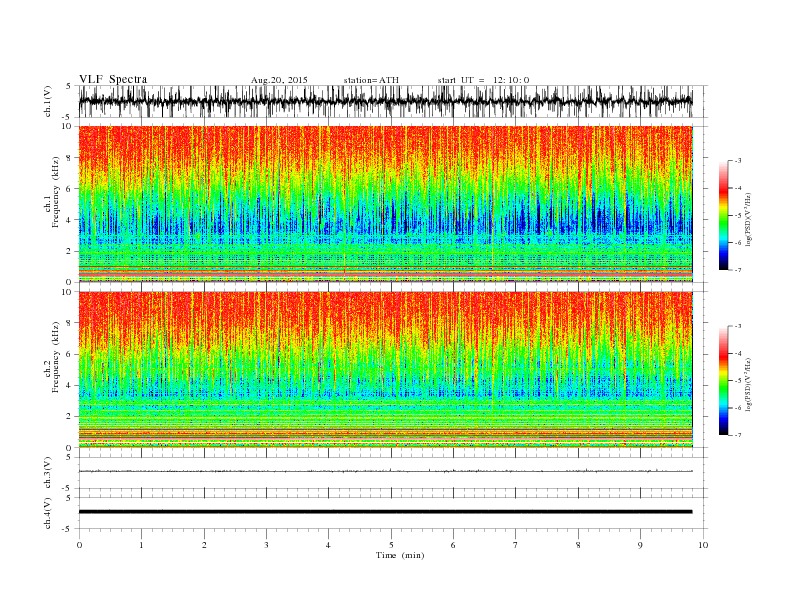Click the ch.1 spectrogram color bar
The width and height of the screenshot is (792, 612).
[x=723, y=216]
